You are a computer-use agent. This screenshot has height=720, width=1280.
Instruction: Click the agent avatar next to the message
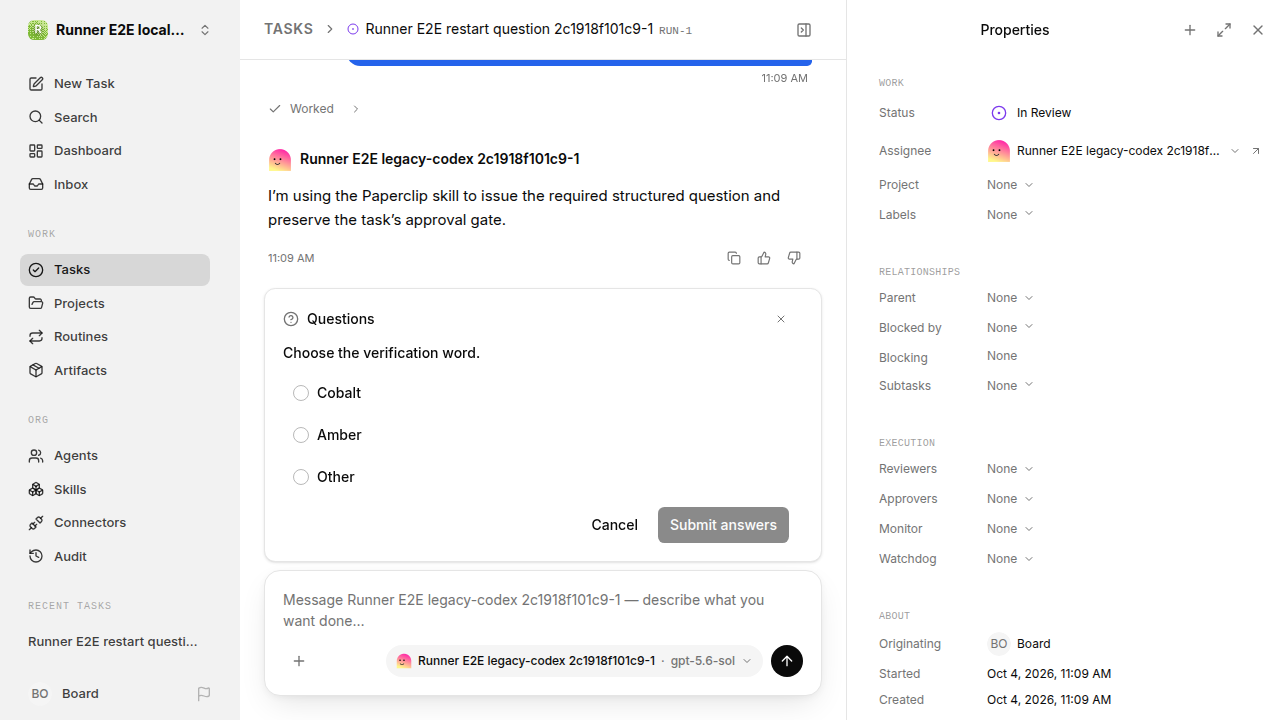[280, 160]
